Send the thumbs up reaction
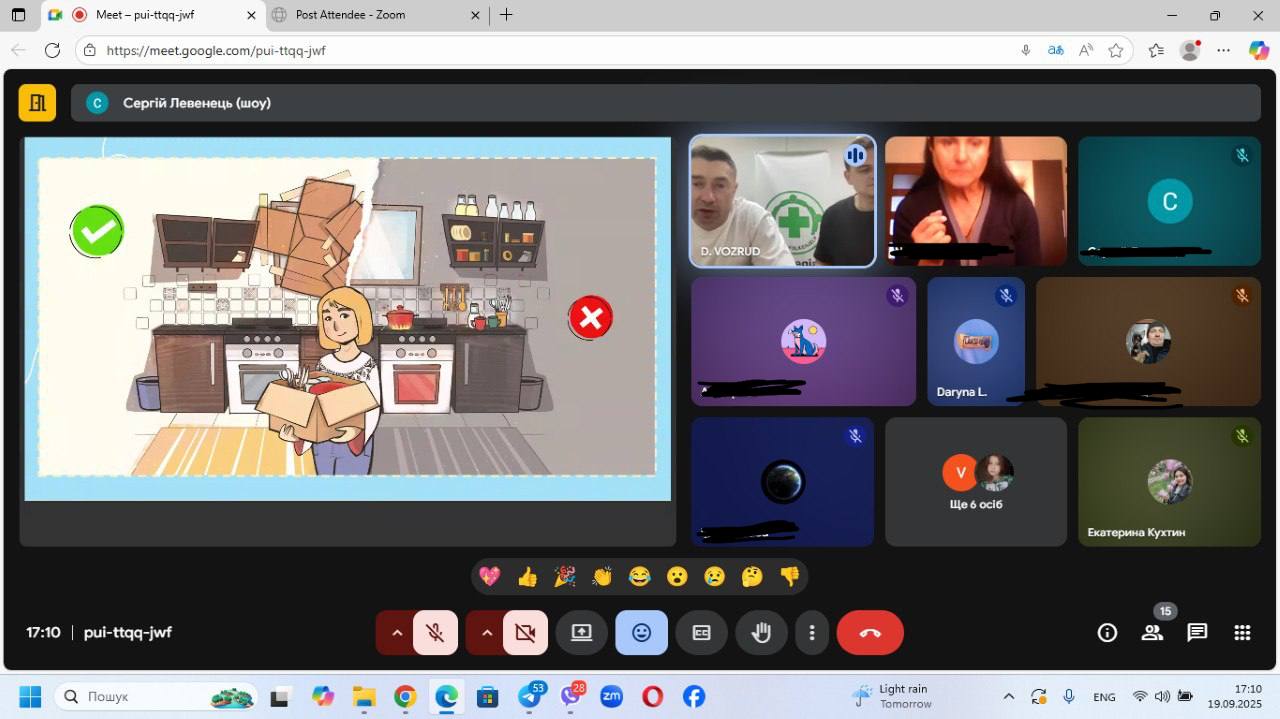Viewport: 1280px width, 719px height. 527,576
